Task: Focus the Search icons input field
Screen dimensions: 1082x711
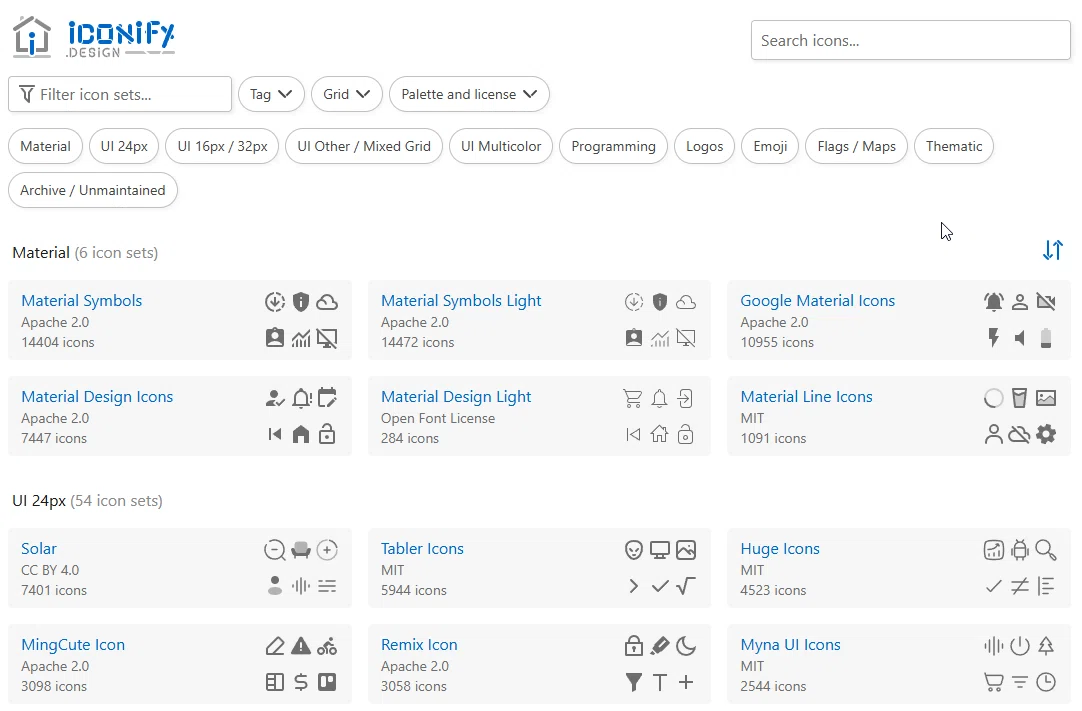Action: [910, 40]
